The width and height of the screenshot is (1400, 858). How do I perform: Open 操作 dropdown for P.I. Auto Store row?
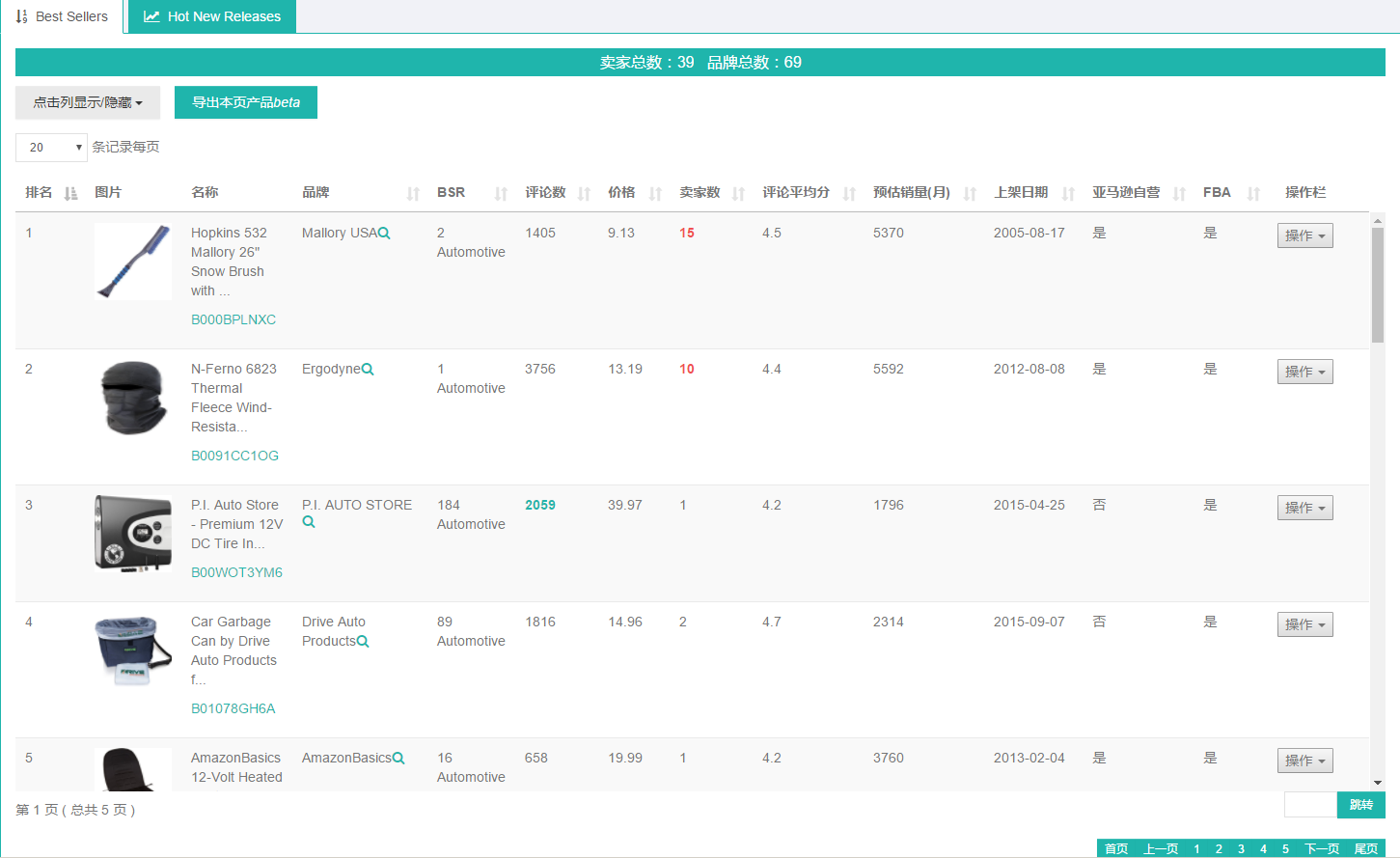[1304, 508]
